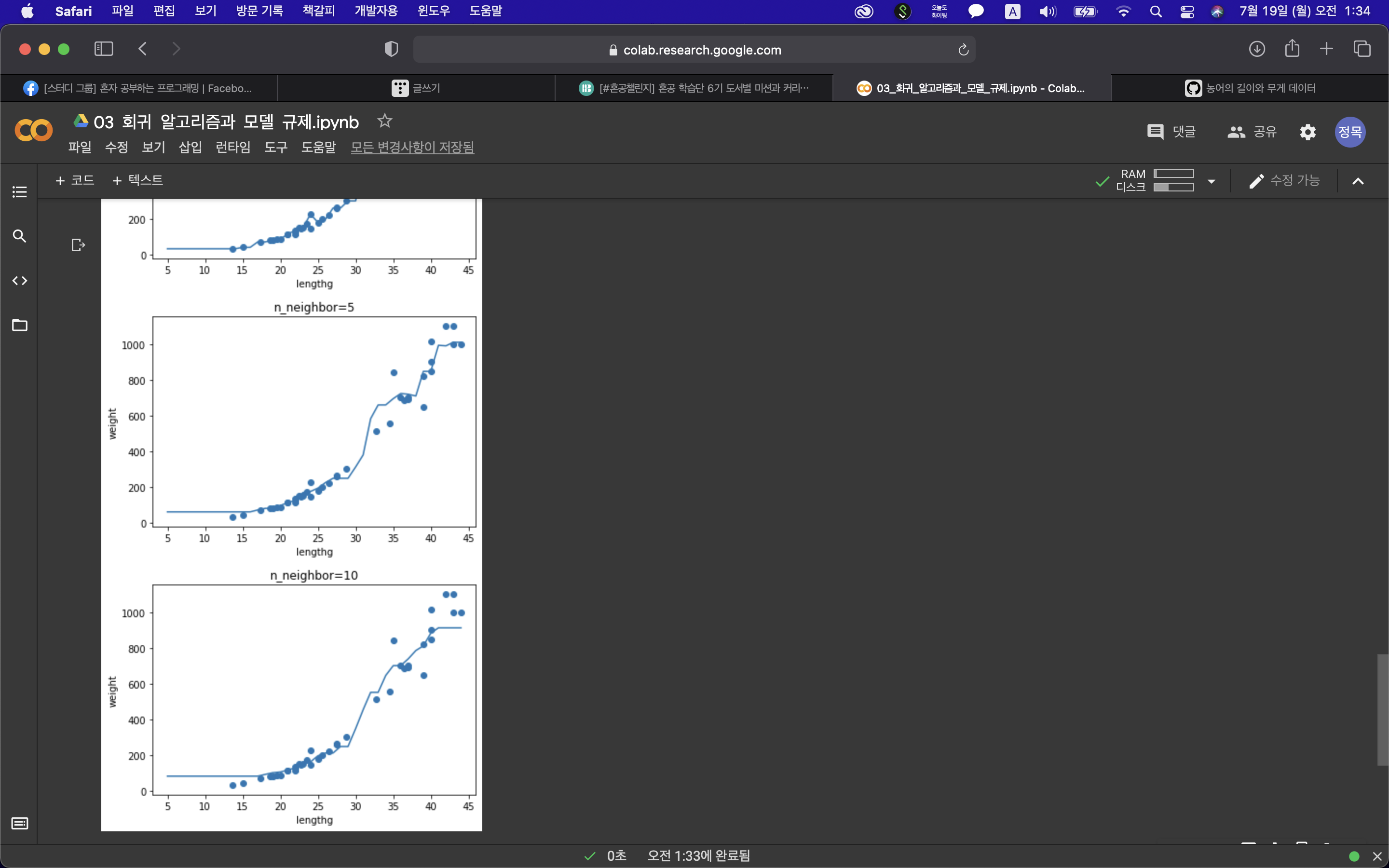Viewport: 1389px width, 868px height.
Task: Open the Files folder icon in the sidebar
Action: pyautogui.click(x=19, y=325)
